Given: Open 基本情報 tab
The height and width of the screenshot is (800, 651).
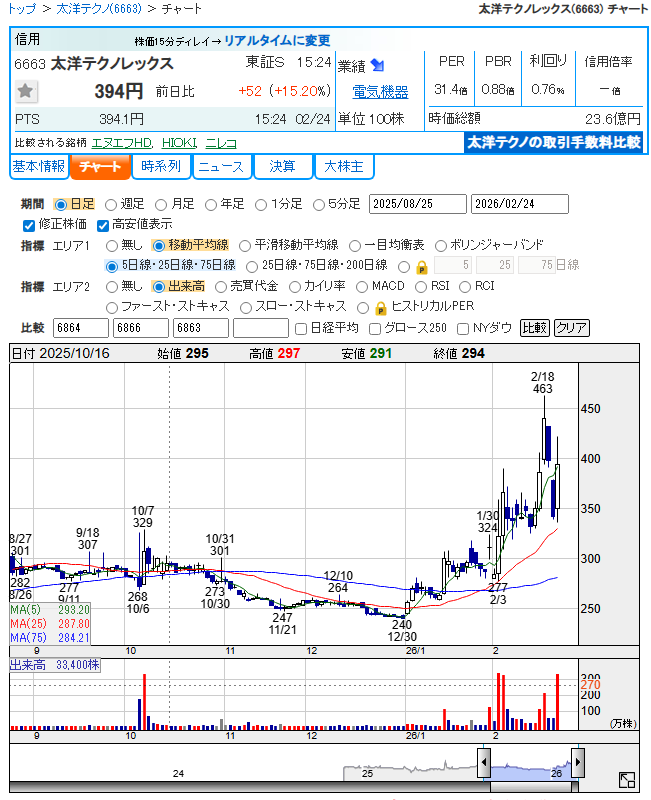Looking at the screenshot, I should (x=39, y=167).
